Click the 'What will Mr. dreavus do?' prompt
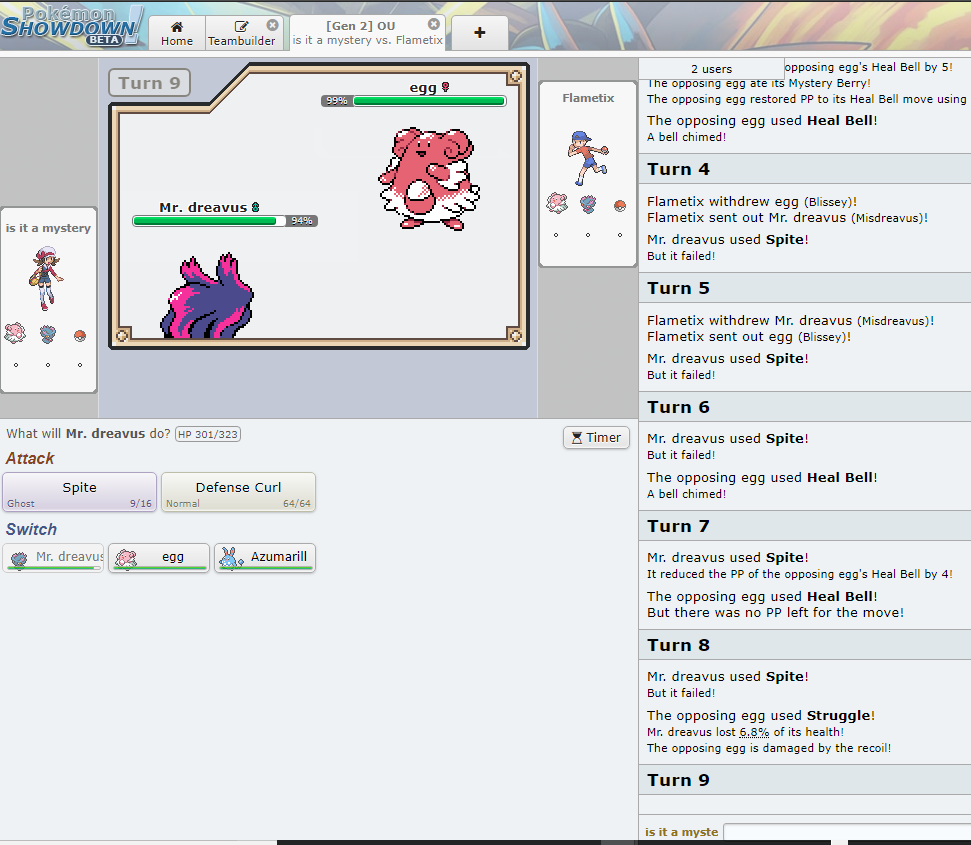971x845 pixels. click(88, 433)
